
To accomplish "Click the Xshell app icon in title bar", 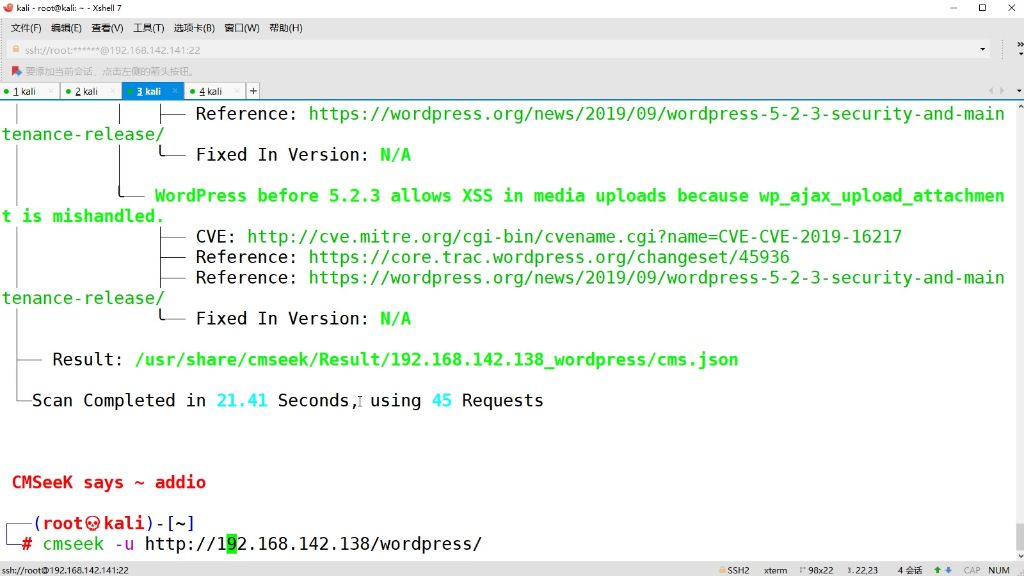I will click(x=8, y=8).
